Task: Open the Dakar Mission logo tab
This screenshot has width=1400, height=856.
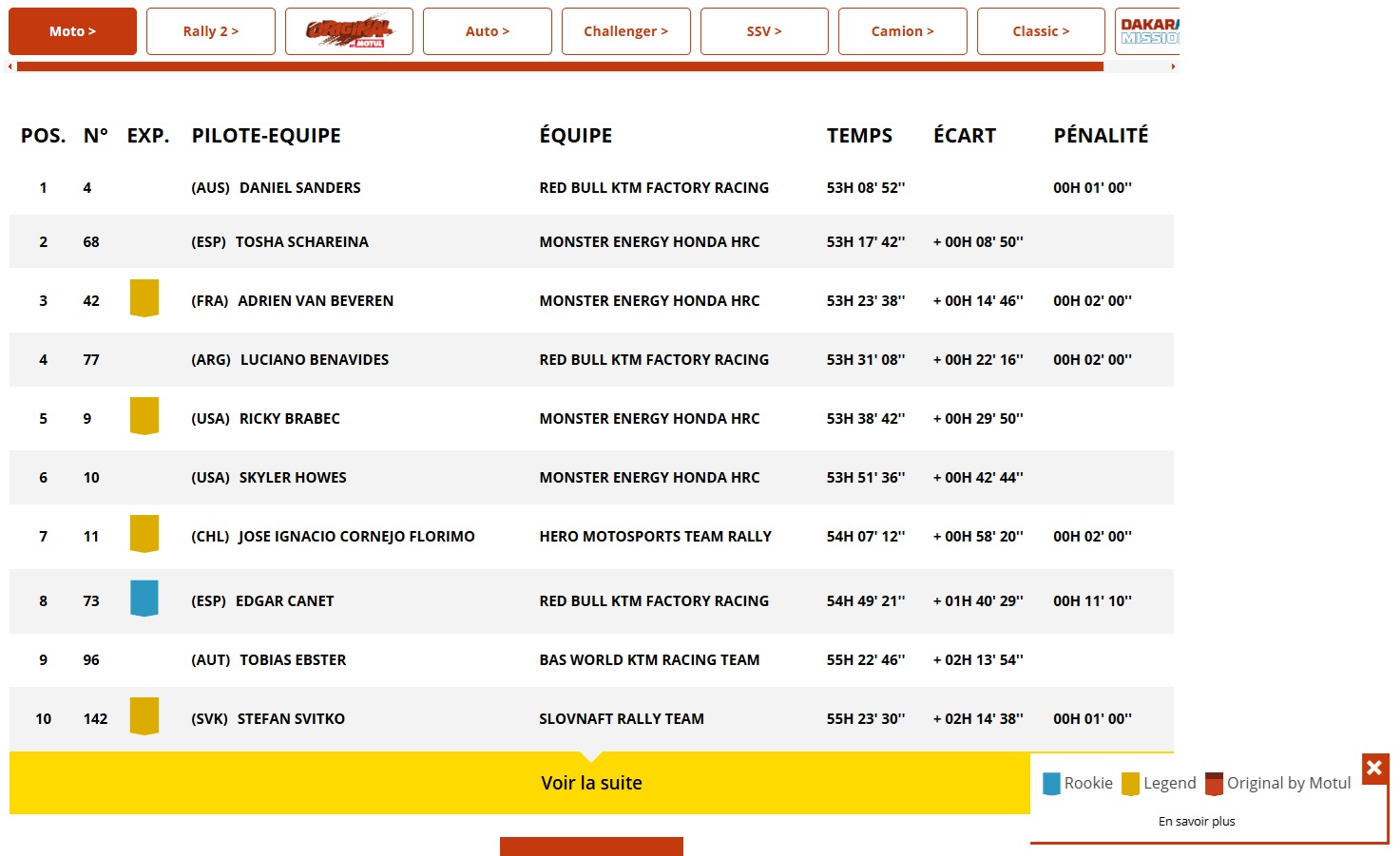Action: point(1148,31)
